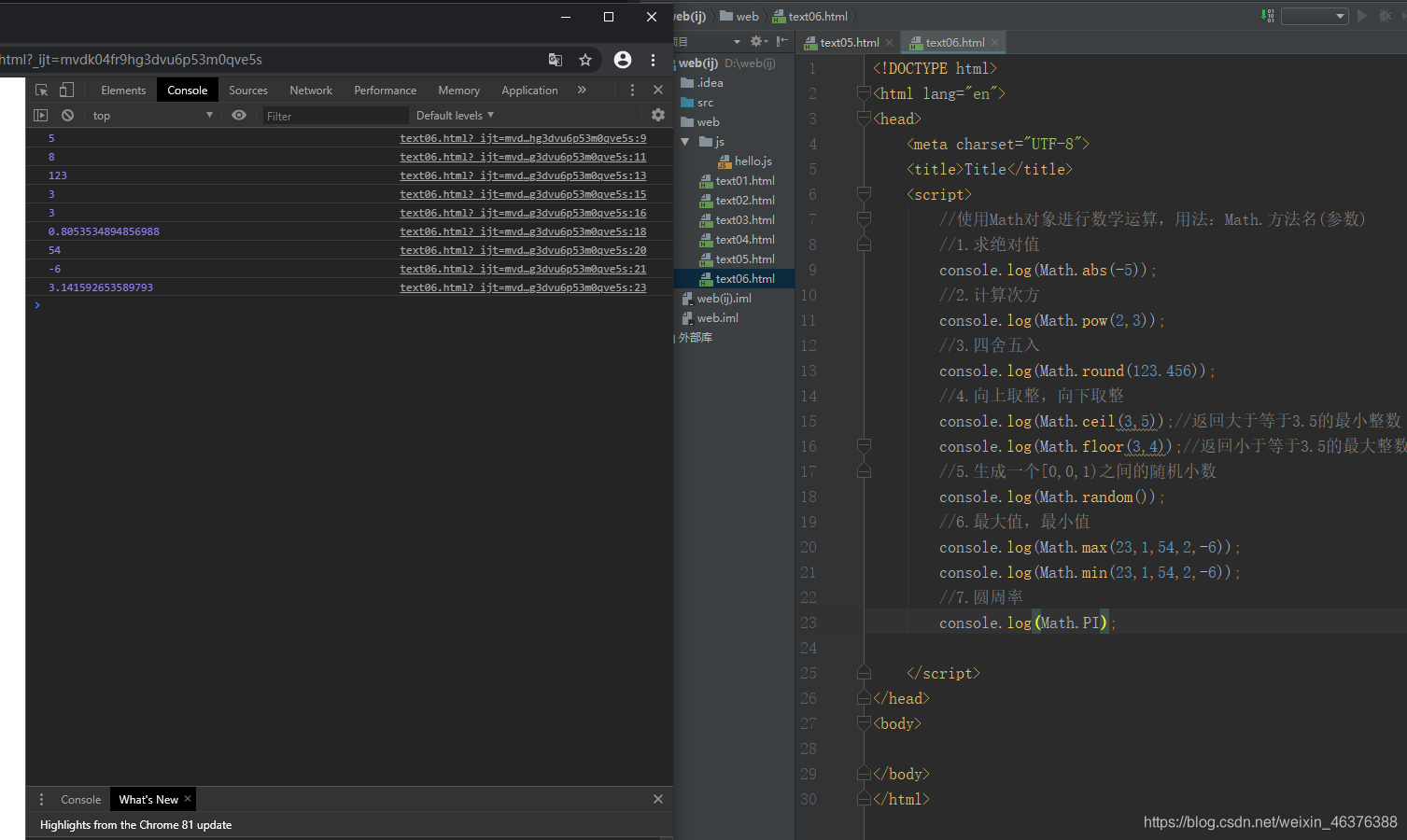The image size is (1407, 840).
Task: Select the Console tab in DevTools
Action: [188, 90]
